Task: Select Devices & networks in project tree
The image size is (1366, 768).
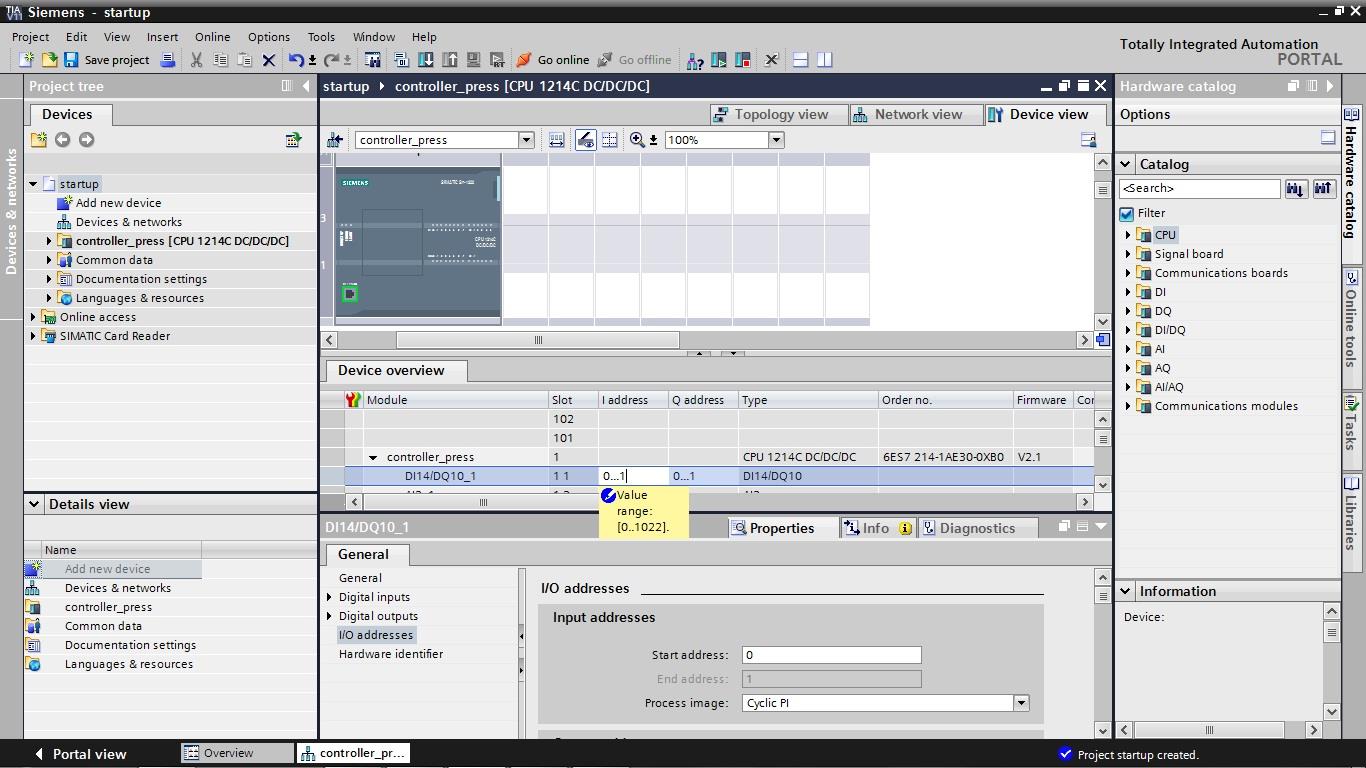Action: (x=128, y=222)
